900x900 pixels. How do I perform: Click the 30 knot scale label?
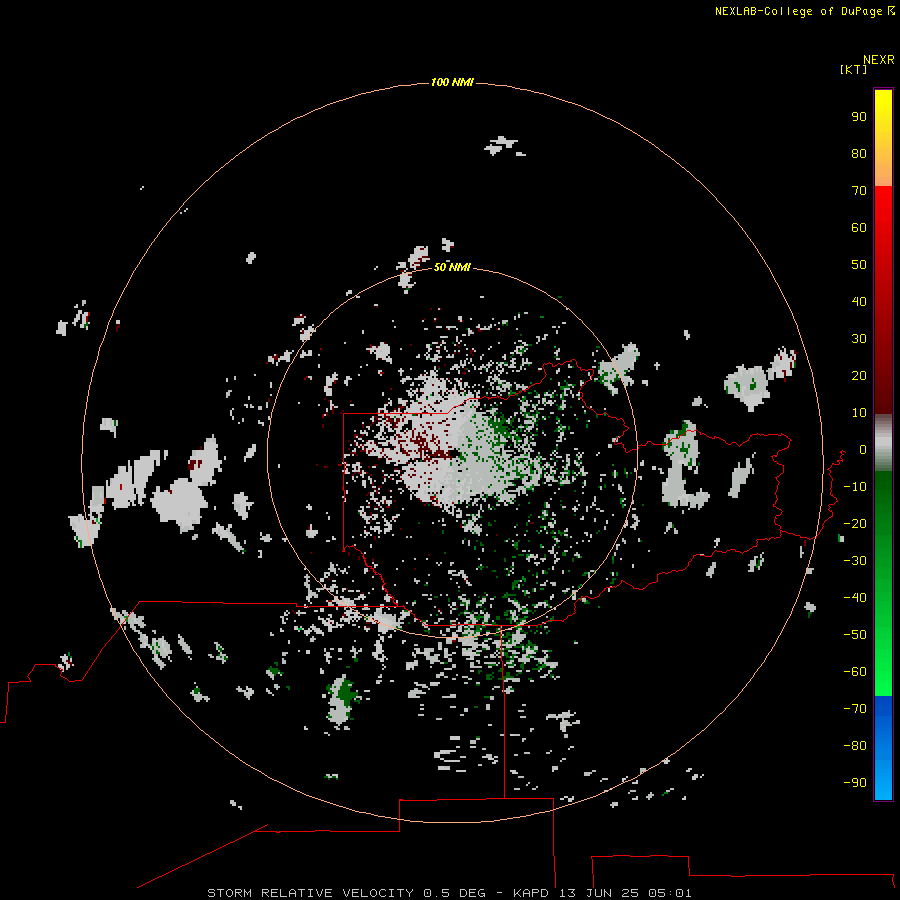tap(859, 339)
